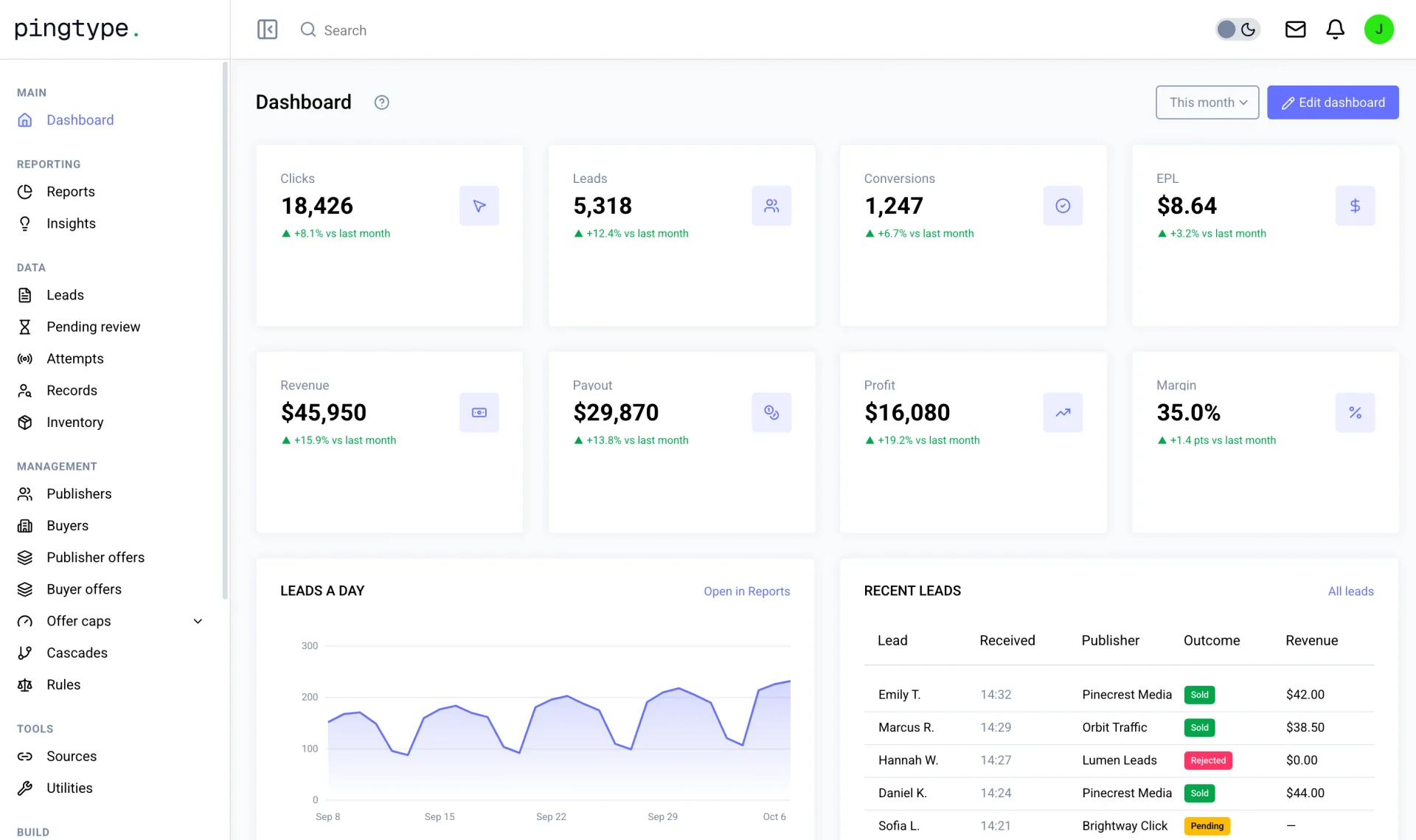This screenshot has width=1416, height=840.
Task: Click the LEADS A DAY chart title
Action: (x=322, y=591)
